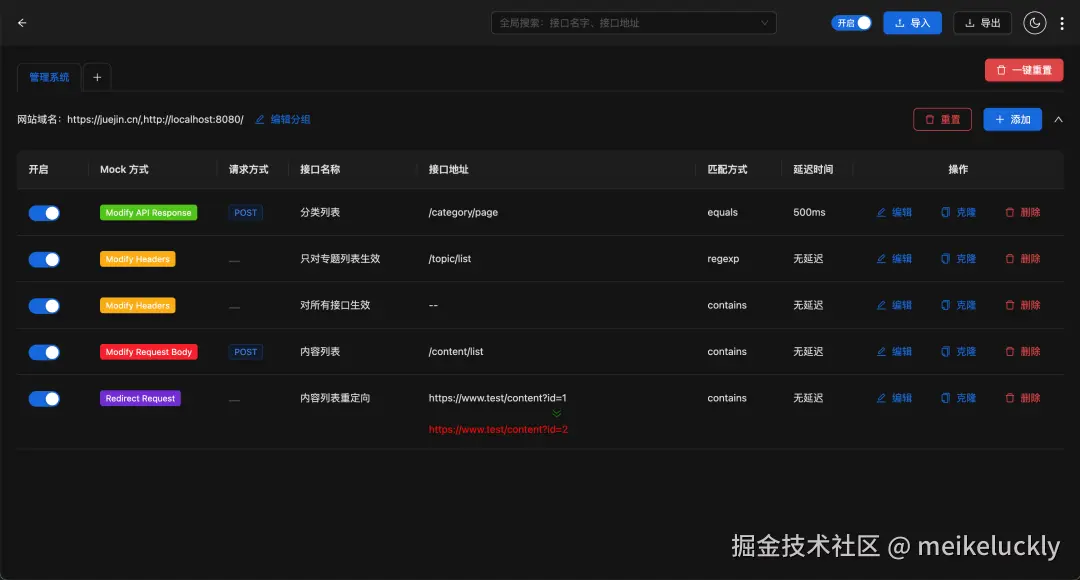This screenshot has width=1080, height=580.
Task: Toggle the switch for /category/page row
Action: pos(44,213)
